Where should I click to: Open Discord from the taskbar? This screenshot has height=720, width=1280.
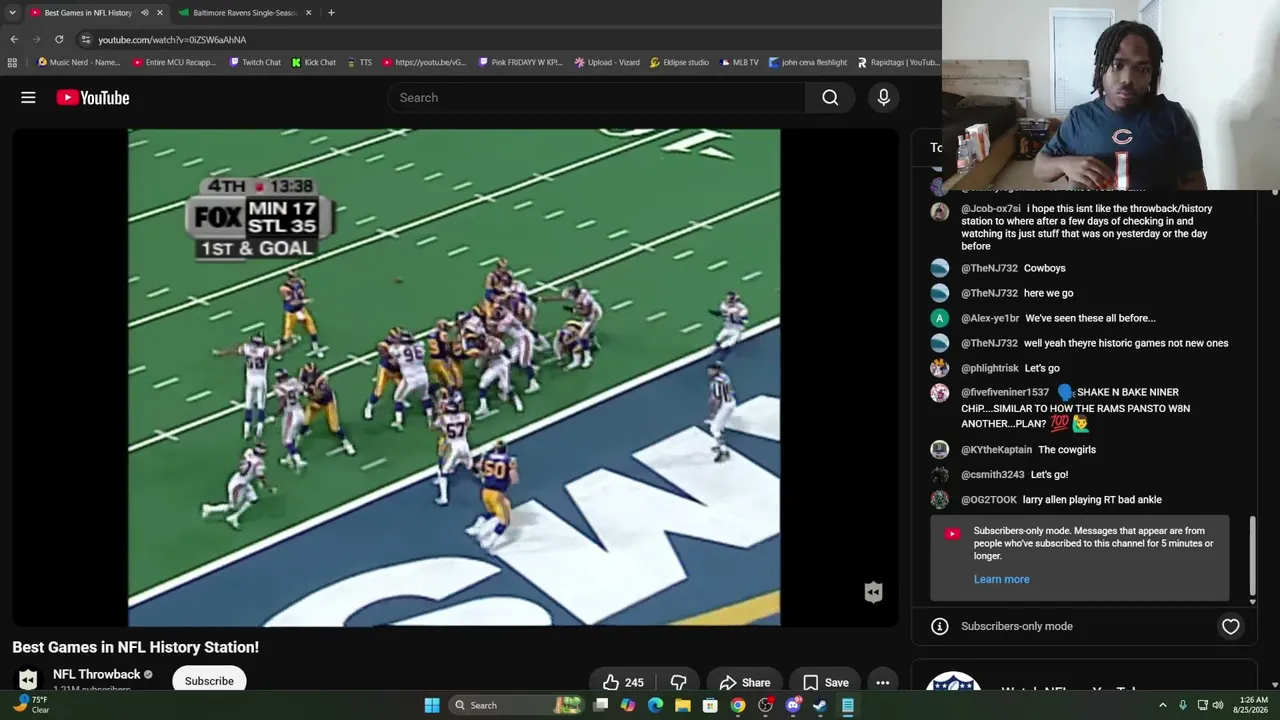click(x=793, y=705)
